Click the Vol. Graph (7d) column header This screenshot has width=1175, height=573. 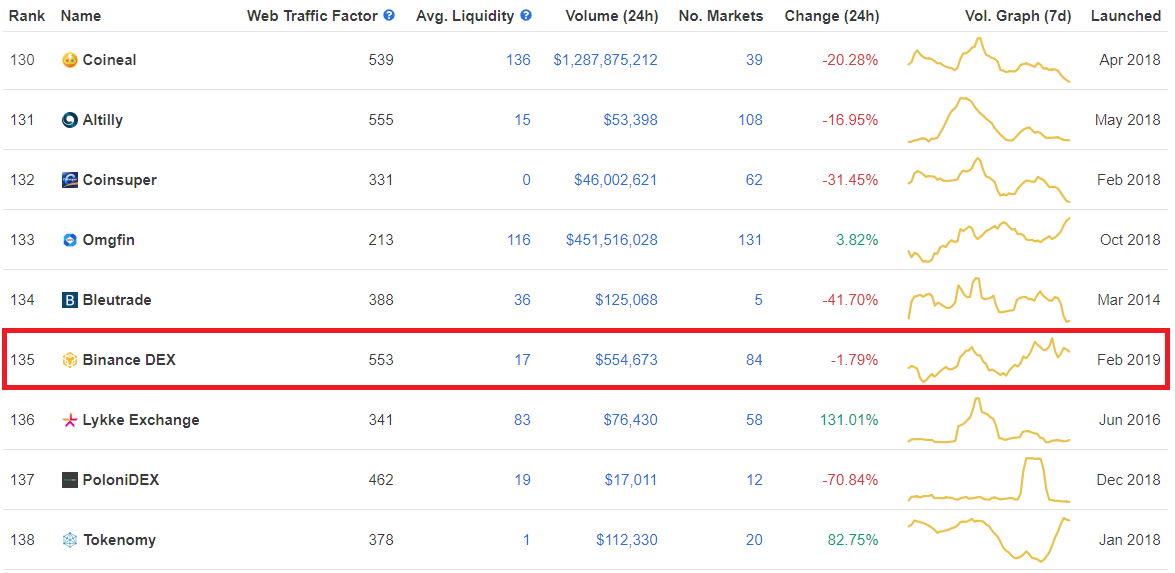click(1018, 16)
